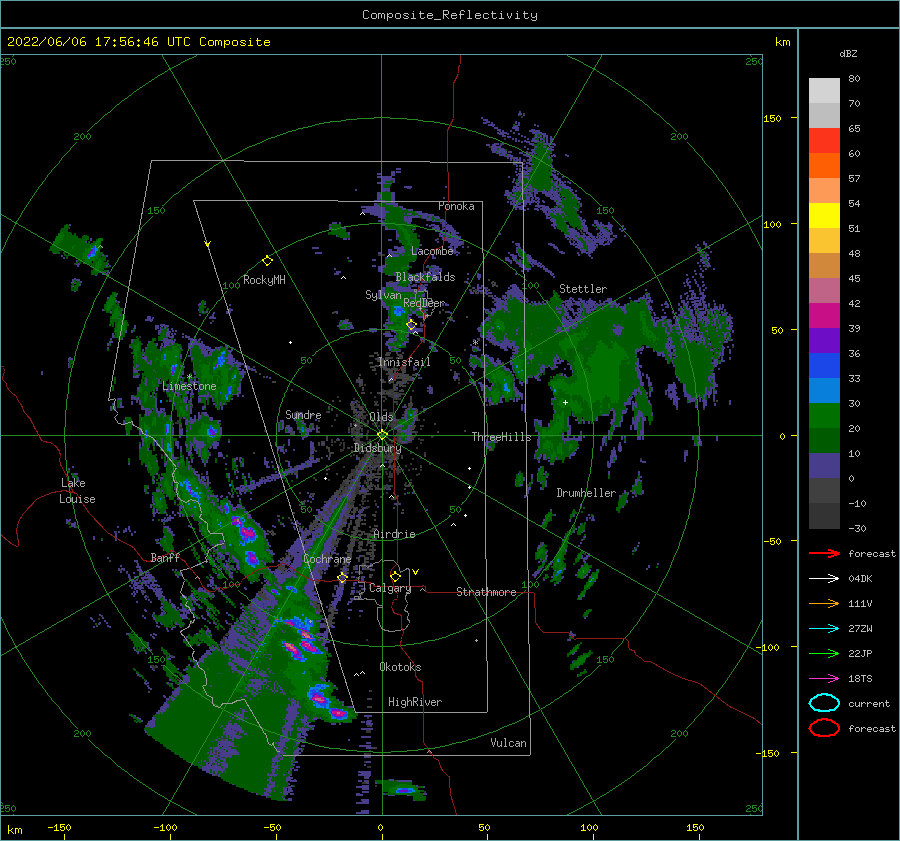Click the yellow diamond marker below Cochrane

click(x=342, y=577)
